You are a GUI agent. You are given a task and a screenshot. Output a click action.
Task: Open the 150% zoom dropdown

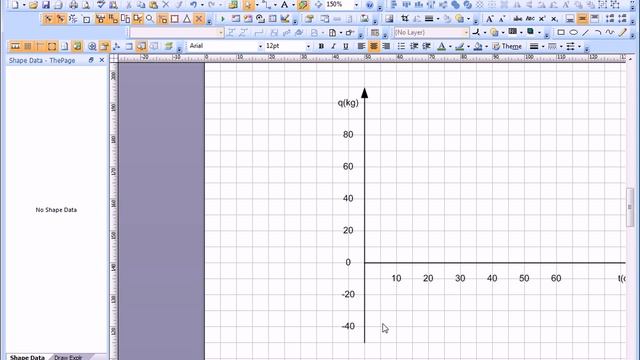pyautogui.click(x=356, y=5)
